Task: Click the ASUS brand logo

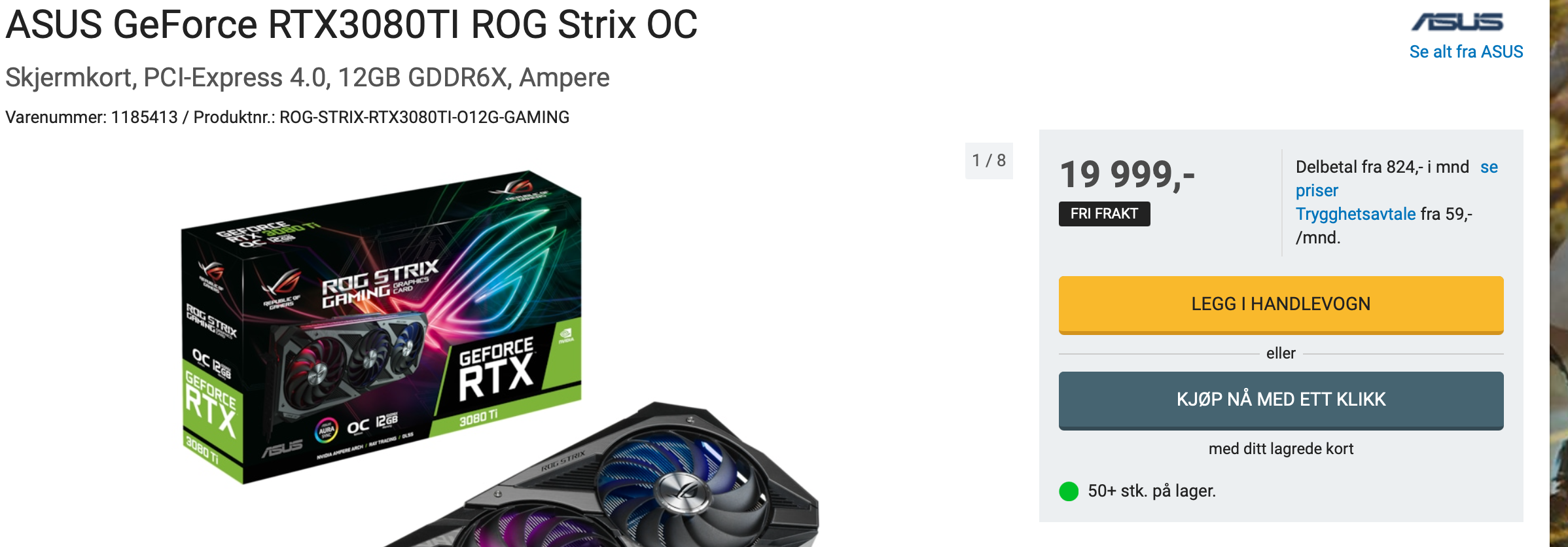Action: tap(1457, 22)
